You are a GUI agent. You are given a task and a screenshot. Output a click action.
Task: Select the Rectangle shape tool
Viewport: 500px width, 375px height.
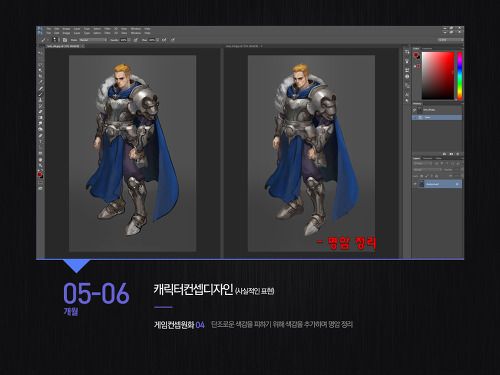41,153
